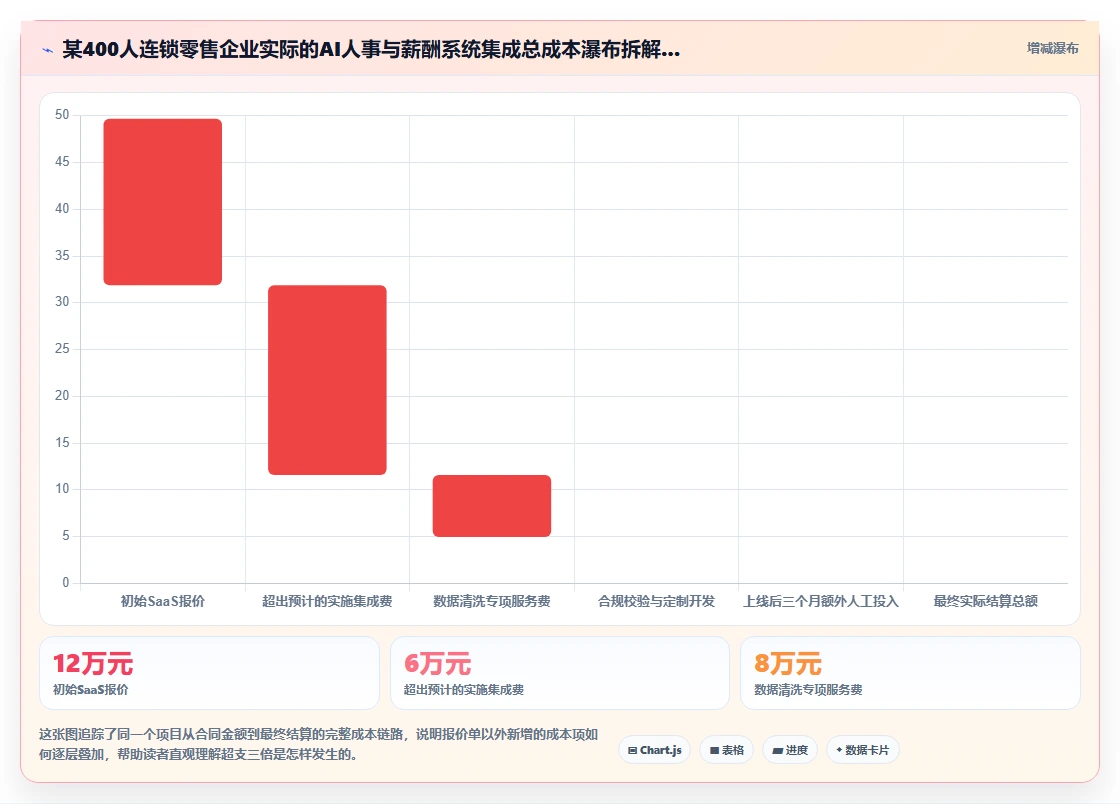Click the red bar for 初始SaaS报价

163,202
